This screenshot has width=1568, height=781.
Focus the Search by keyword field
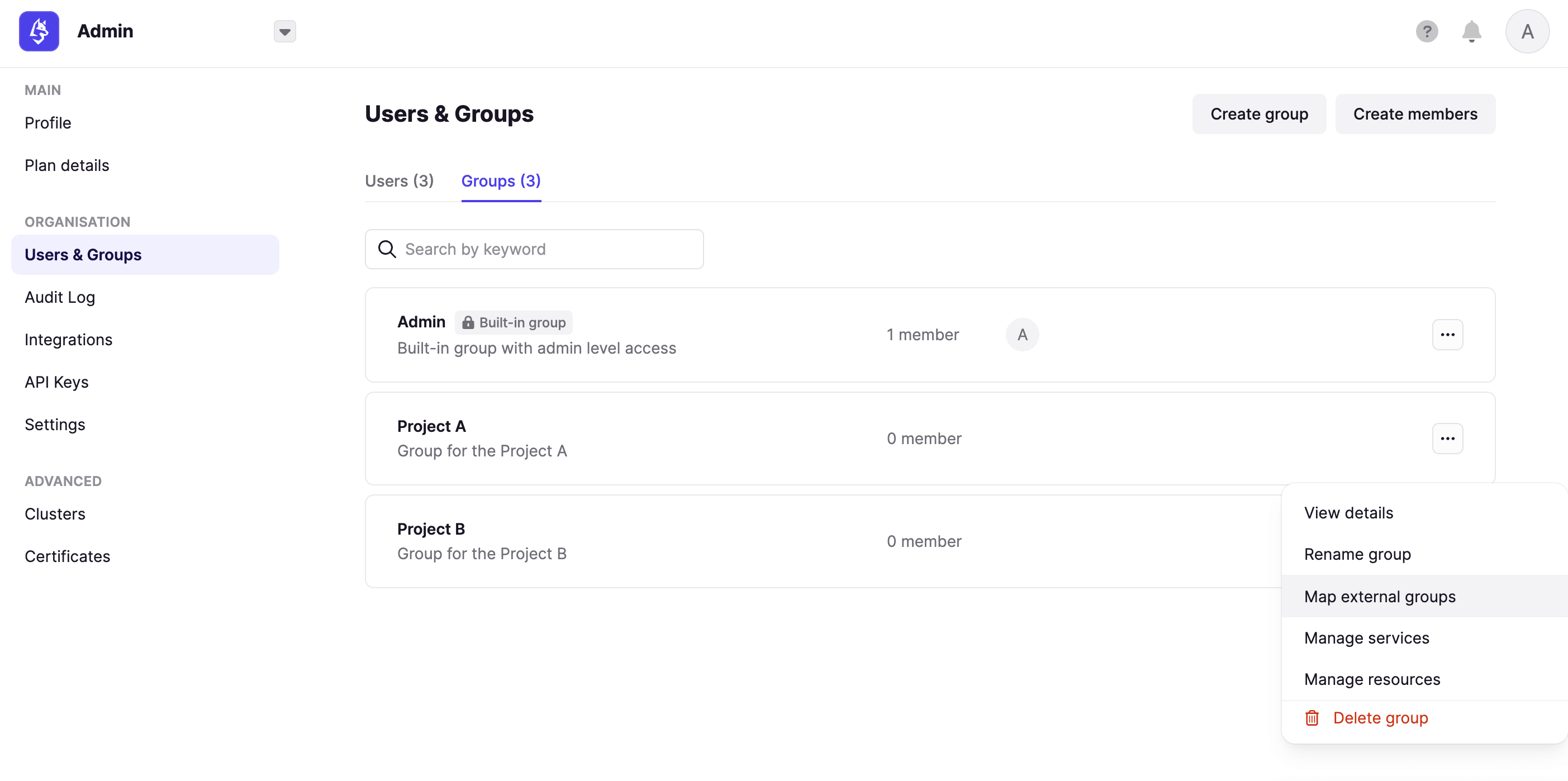coord(534,249)
